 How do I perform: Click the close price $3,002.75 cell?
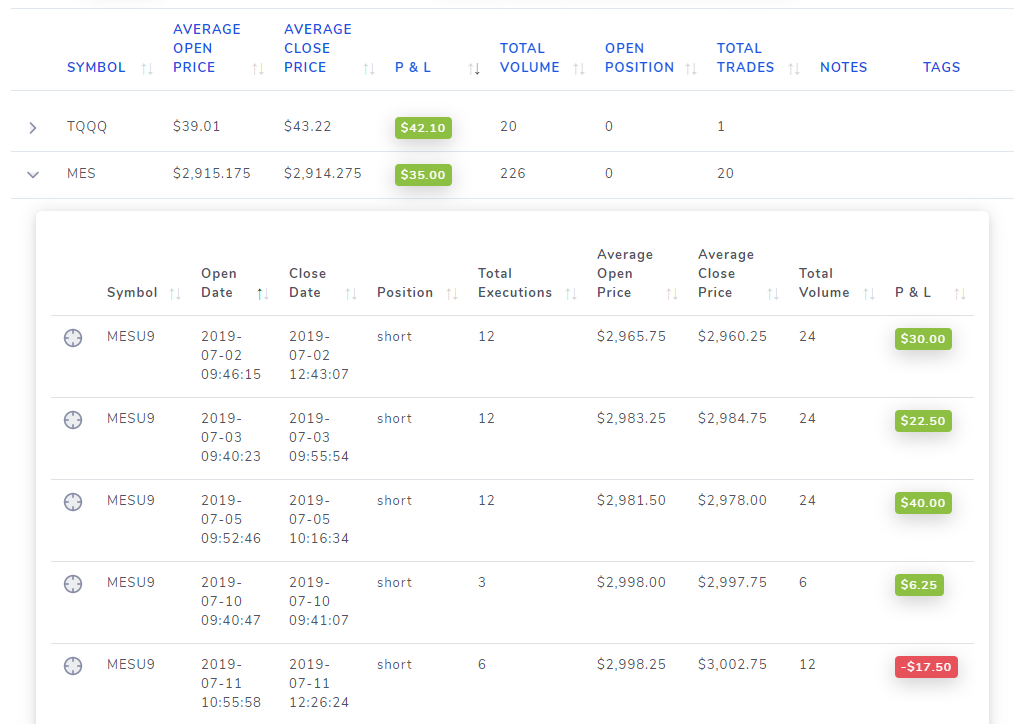click(x=732, y=665)
